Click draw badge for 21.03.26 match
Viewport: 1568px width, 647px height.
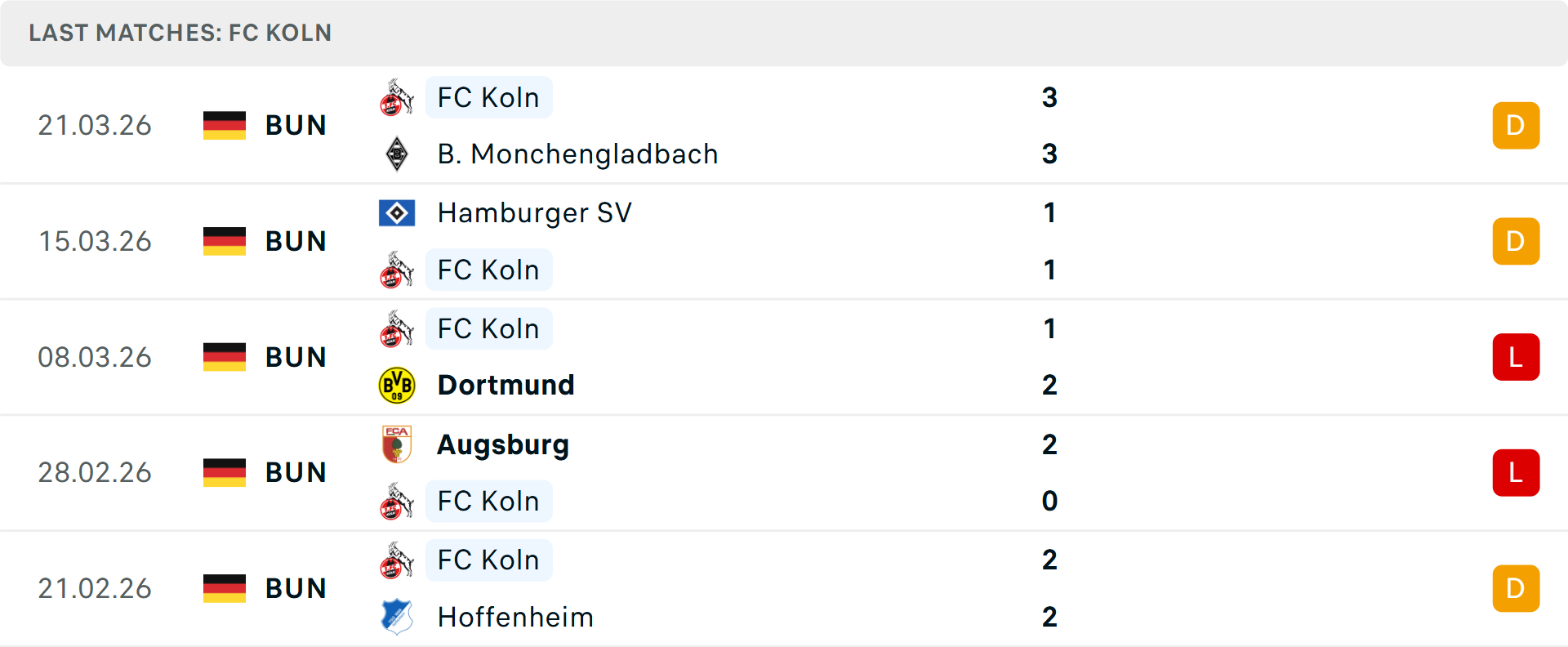coord(1516,126)
